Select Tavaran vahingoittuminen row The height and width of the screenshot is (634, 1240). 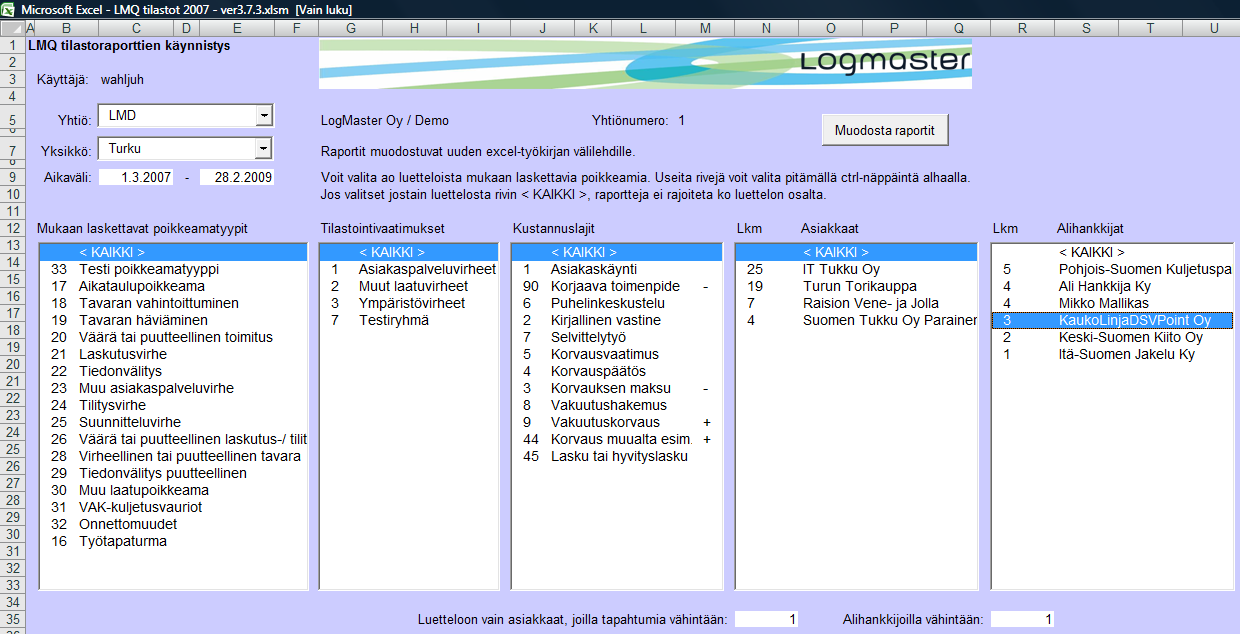173,304
